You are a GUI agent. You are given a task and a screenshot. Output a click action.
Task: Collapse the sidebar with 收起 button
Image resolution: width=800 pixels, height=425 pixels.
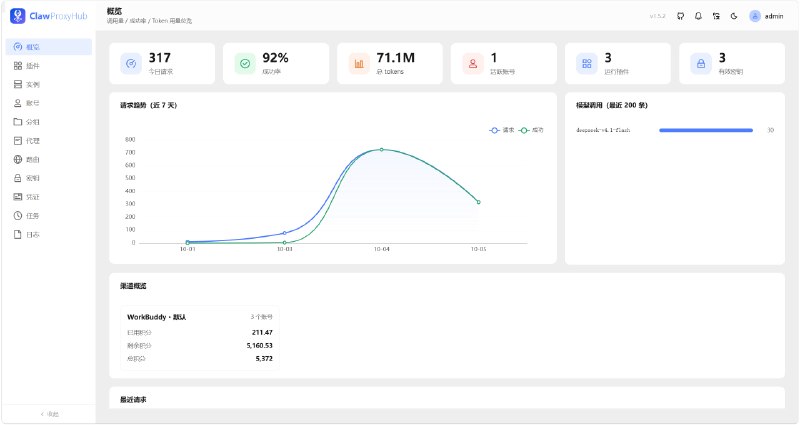point(49,414)
